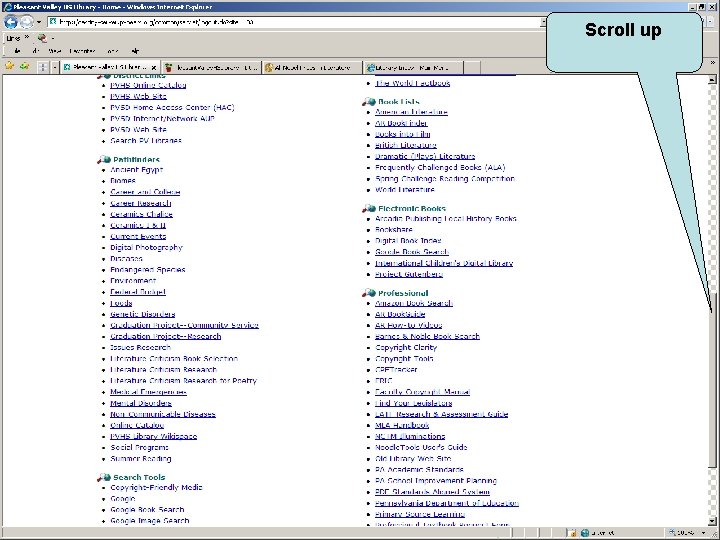
Task: Open the Endangered Species item
Action: (x=147, y=270)
